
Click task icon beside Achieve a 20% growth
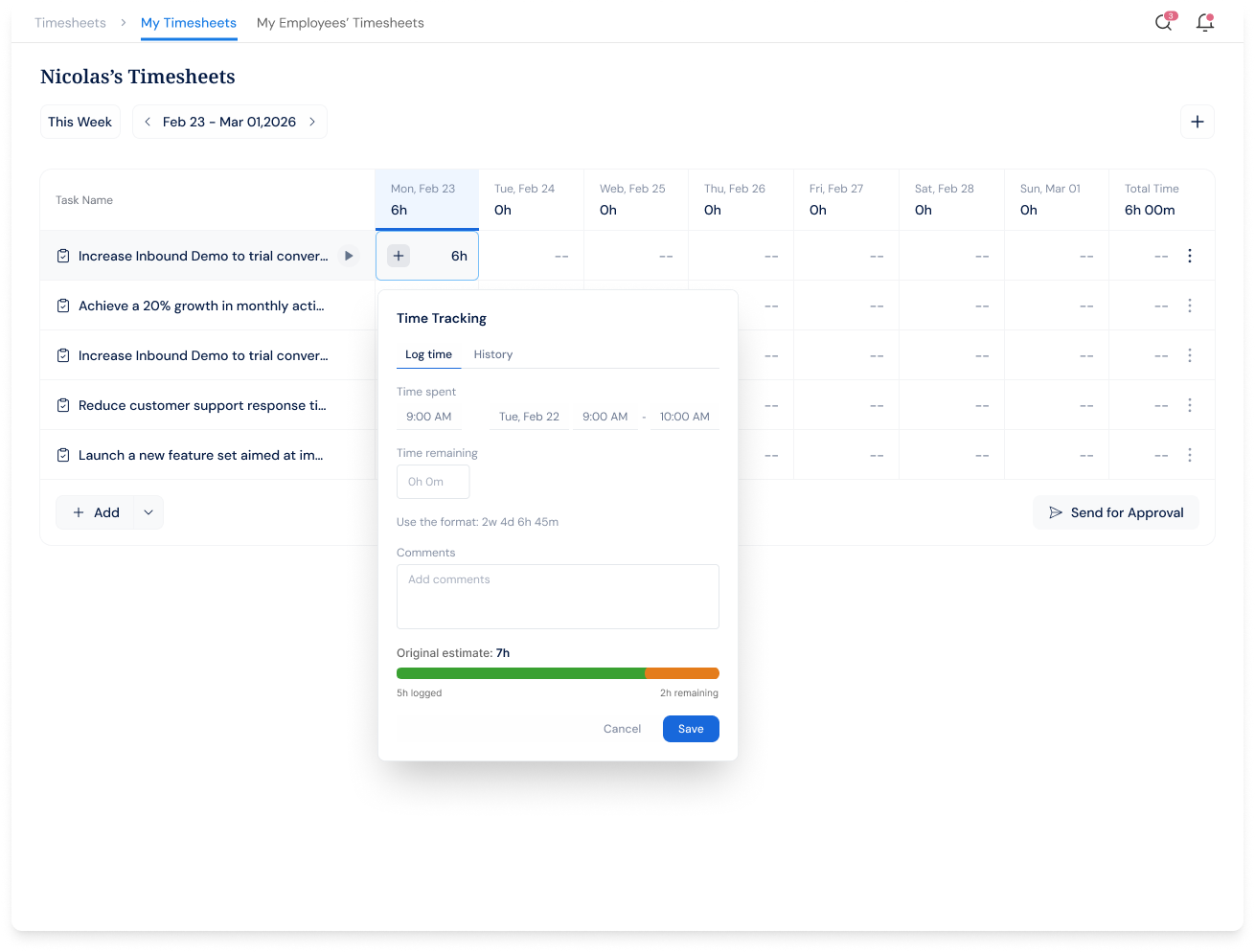(63, 306)
